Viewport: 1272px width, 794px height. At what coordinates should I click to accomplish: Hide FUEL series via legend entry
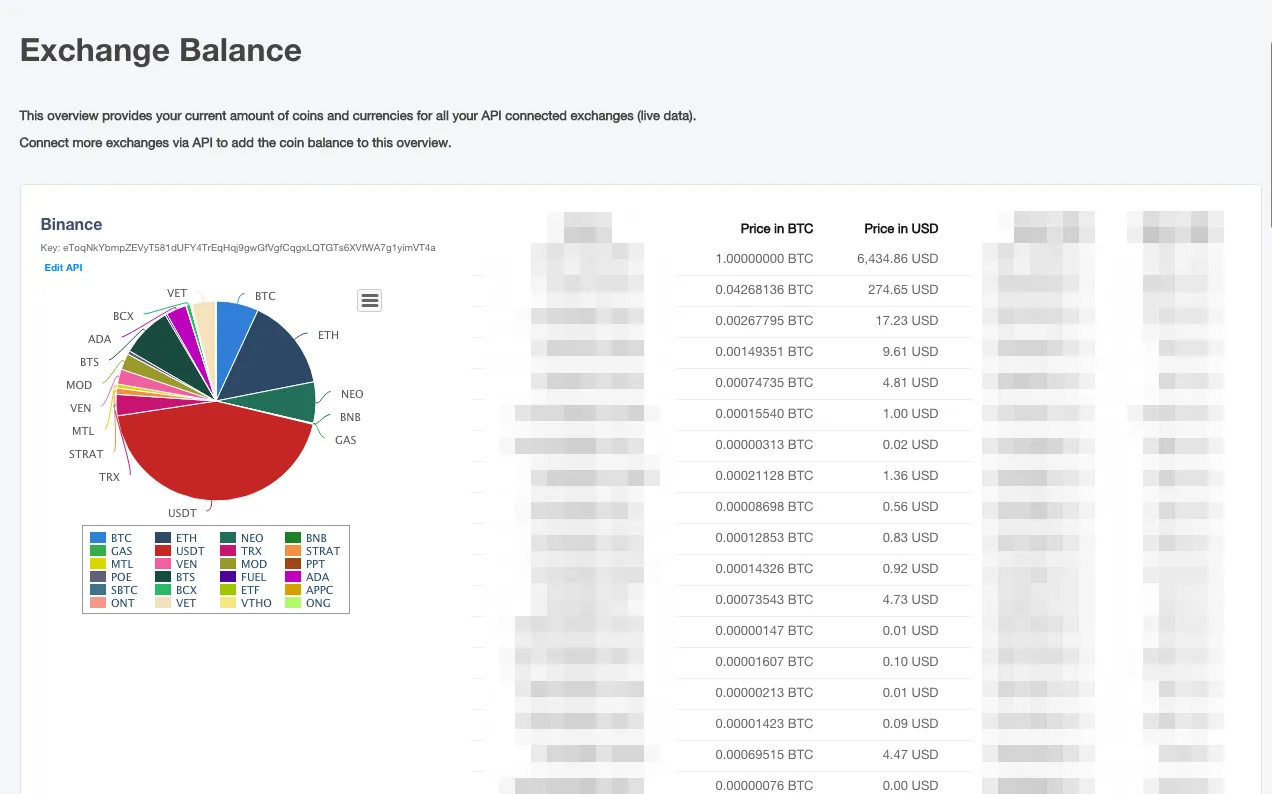(x=243, y=577)
